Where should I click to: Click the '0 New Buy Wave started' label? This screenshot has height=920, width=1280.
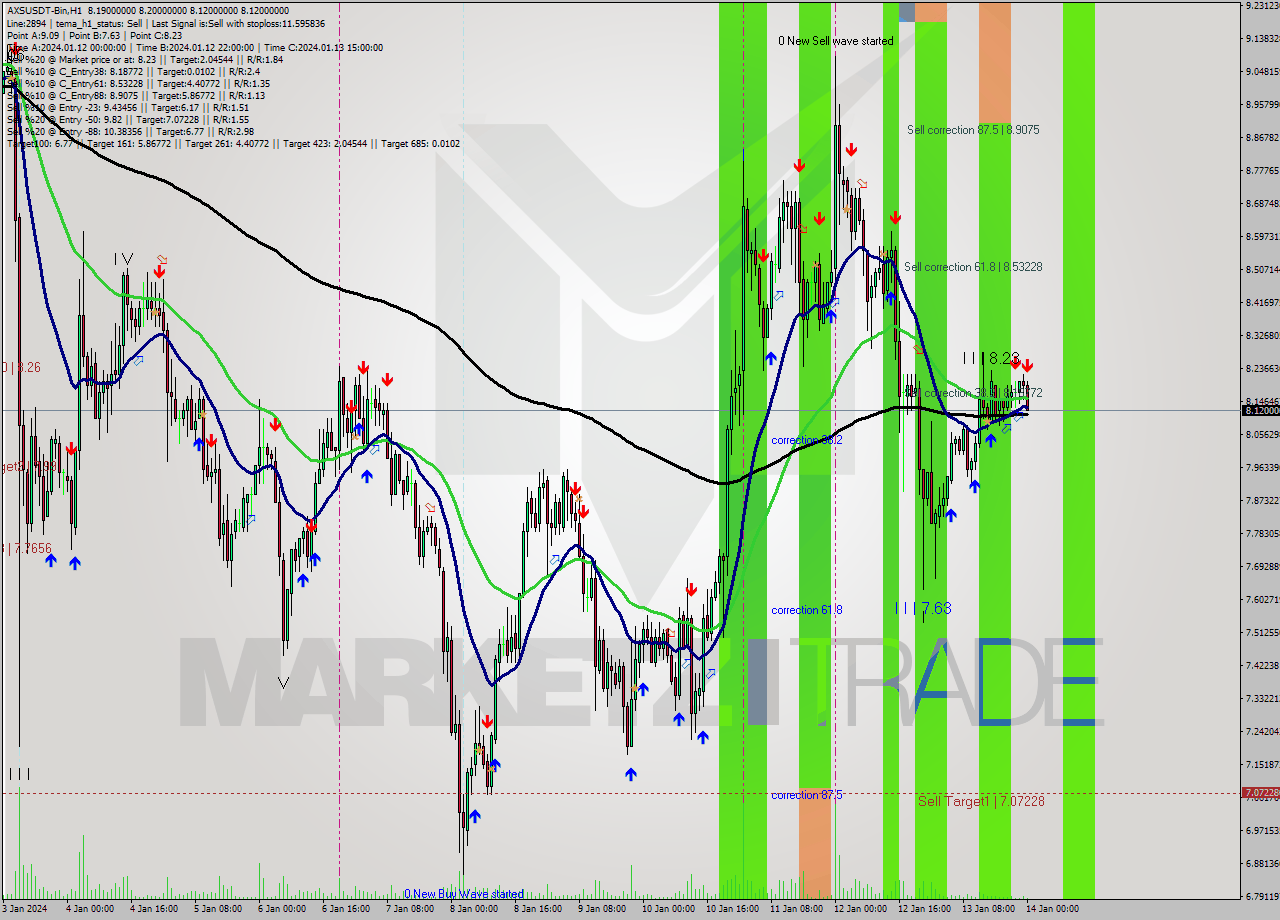click(464, 894)
